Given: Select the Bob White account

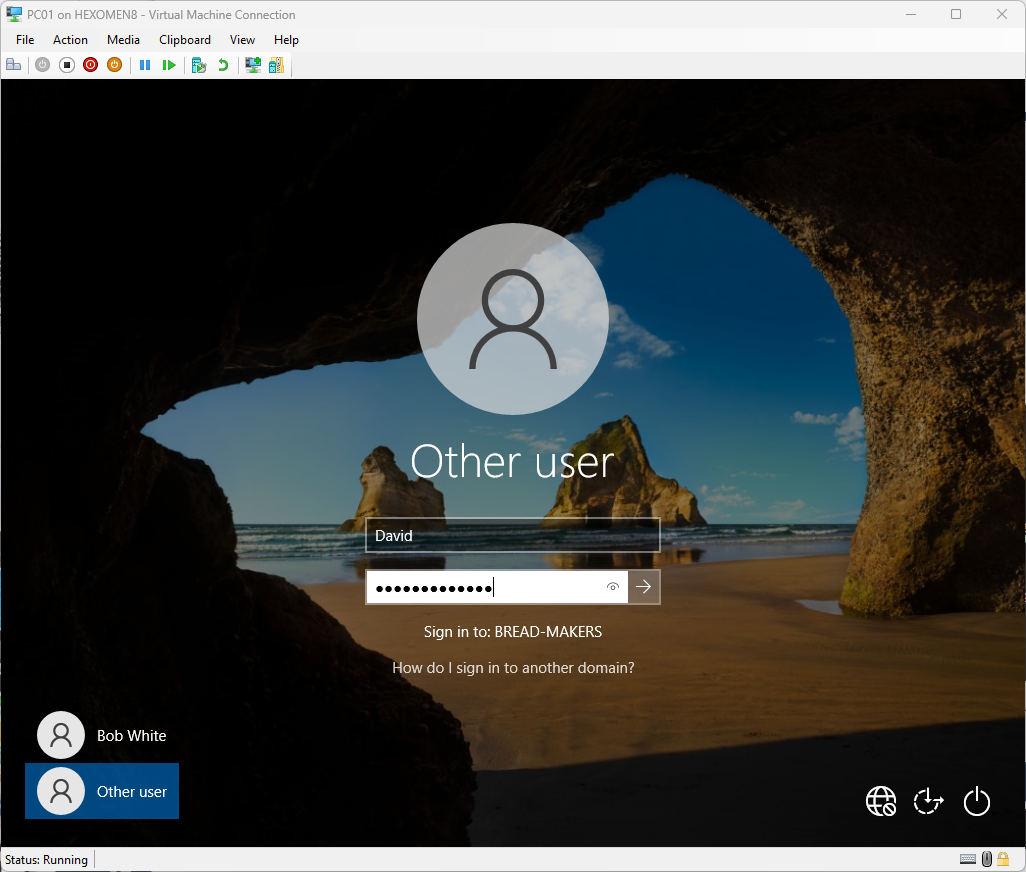Looking at the screenshot, I should tap(102, 735).
